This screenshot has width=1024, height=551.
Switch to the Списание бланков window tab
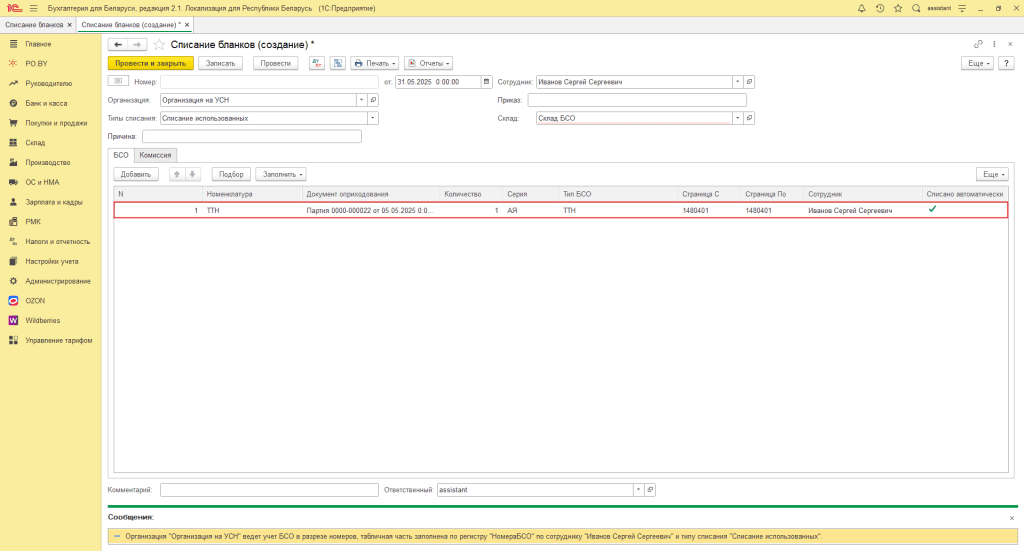pos(34,25)
